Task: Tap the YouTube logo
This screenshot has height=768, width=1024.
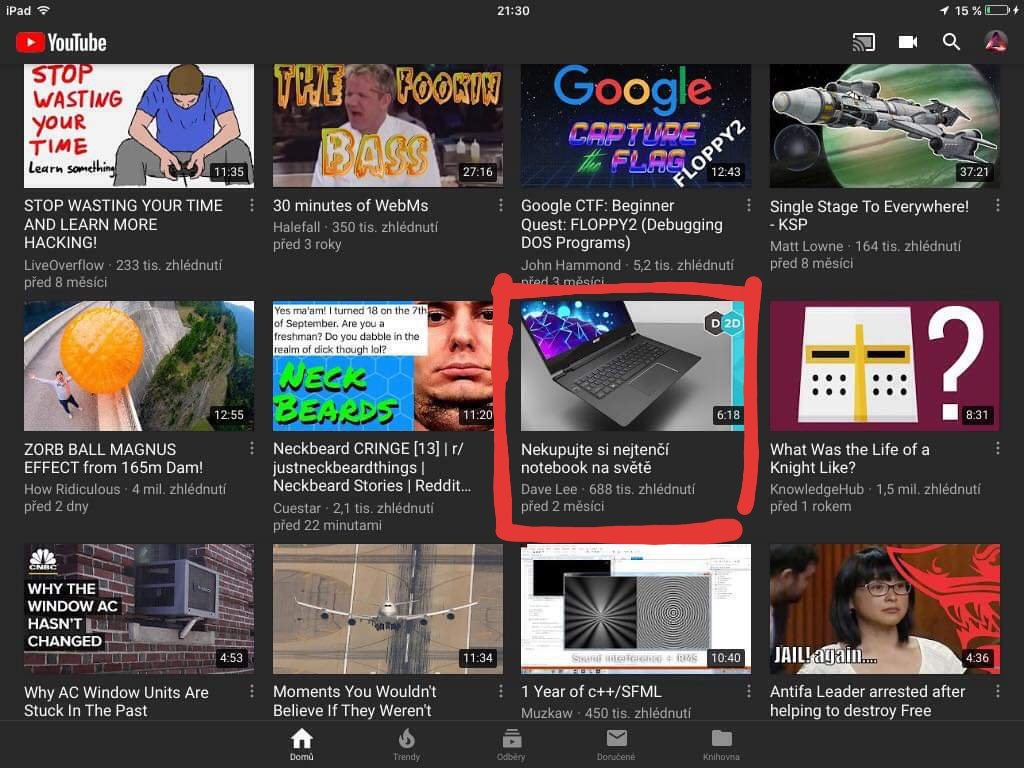Action: [x=61, y=42]
